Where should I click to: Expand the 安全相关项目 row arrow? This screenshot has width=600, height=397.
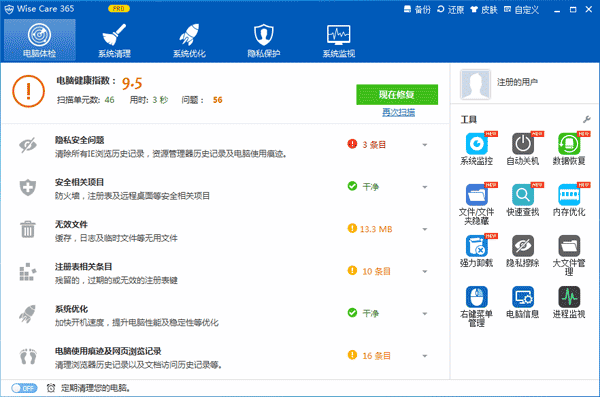[x=425, y=187]
